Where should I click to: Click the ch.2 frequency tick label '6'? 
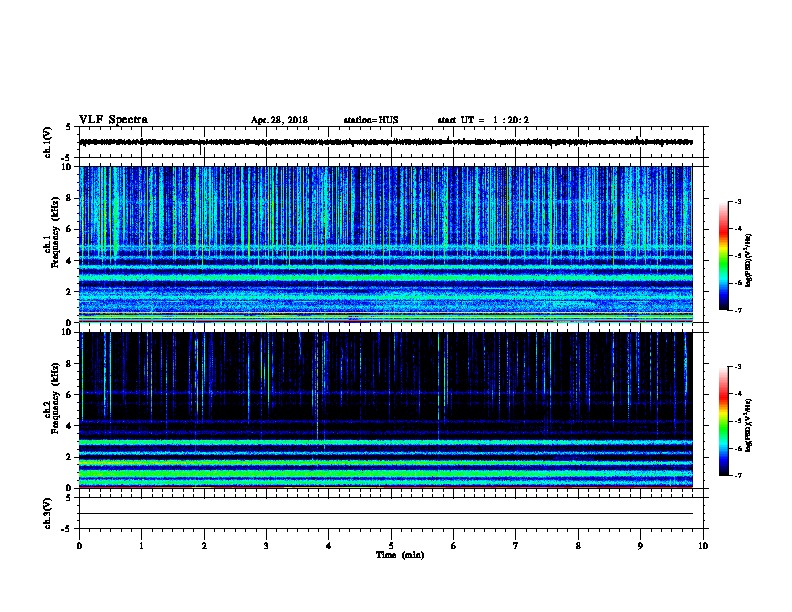[69, 395]
